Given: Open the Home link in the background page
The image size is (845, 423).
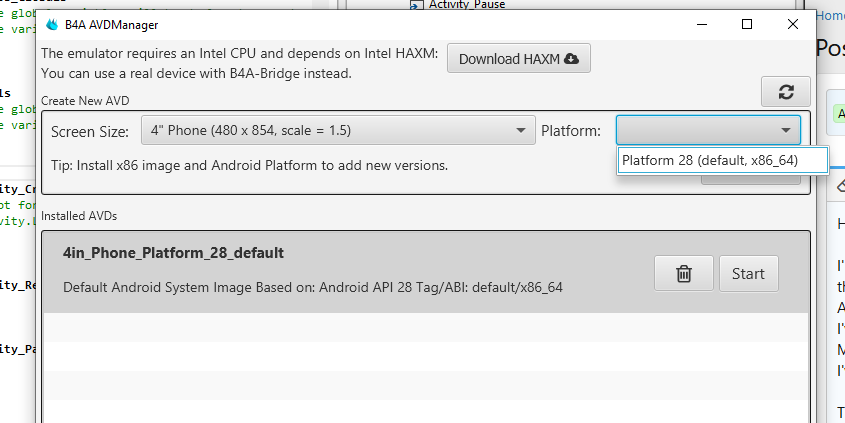Looking at the screenshot, I should 830,15.
